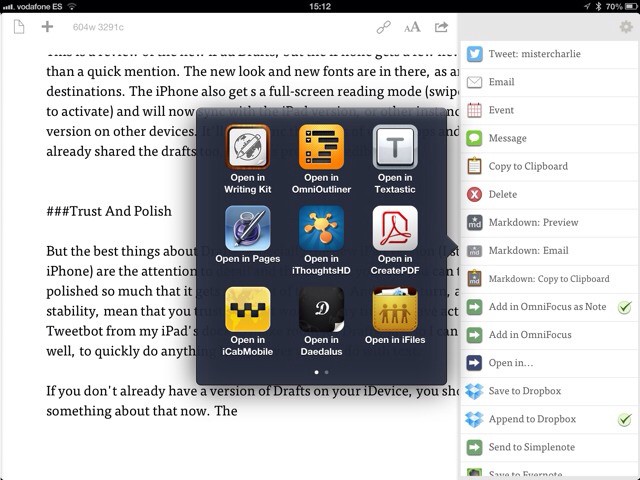Screen dimensions: 640x480
Task: Open draft in iFiles
Action: 394,310
